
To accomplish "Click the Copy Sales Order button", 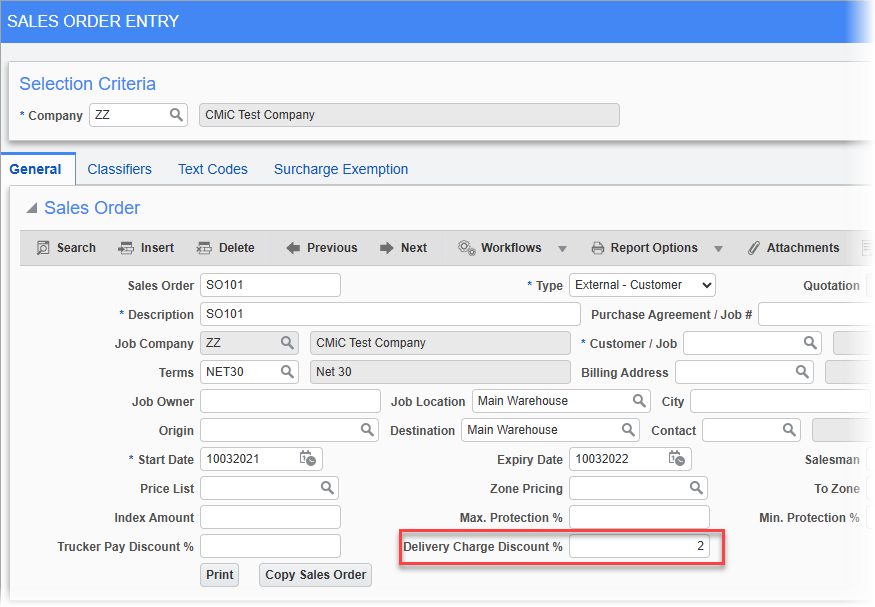I will (314, 575).
